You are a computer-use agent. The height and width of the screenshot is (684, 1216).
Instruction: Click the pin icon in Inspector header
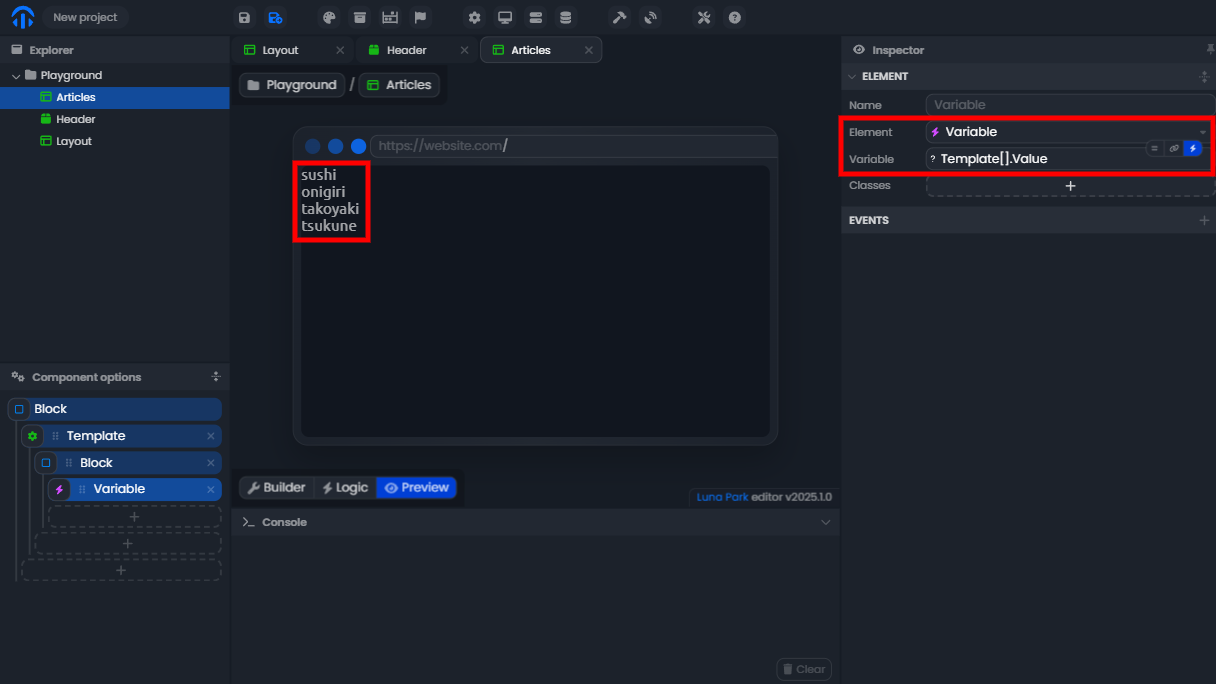click(1210, 49)
